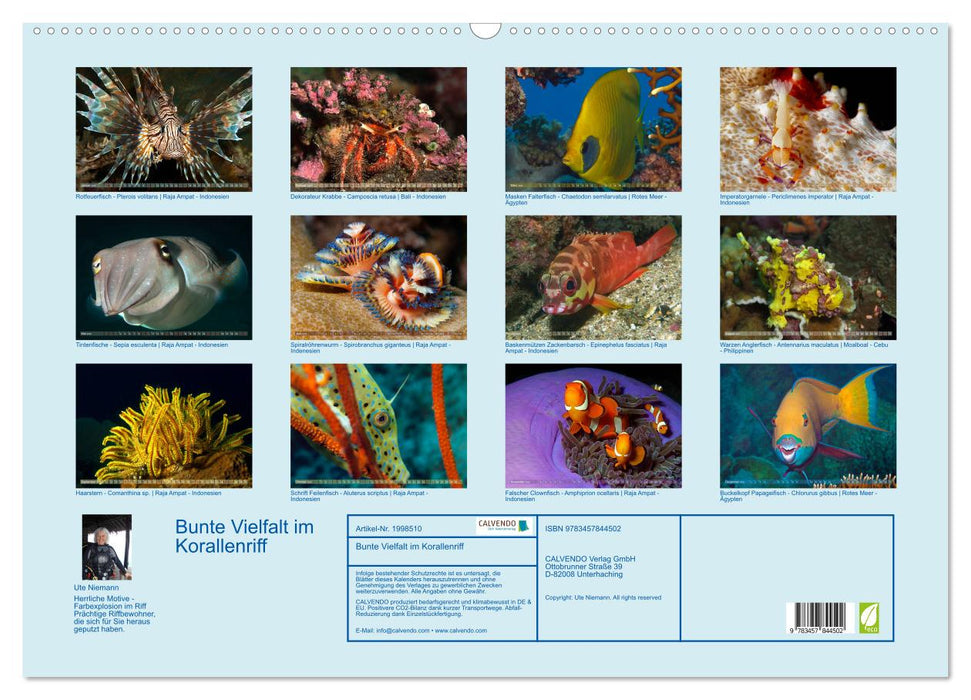Screen dimensions: 971x700
Task: Click the ISBN 9783457844502 text
Action: 583,528
